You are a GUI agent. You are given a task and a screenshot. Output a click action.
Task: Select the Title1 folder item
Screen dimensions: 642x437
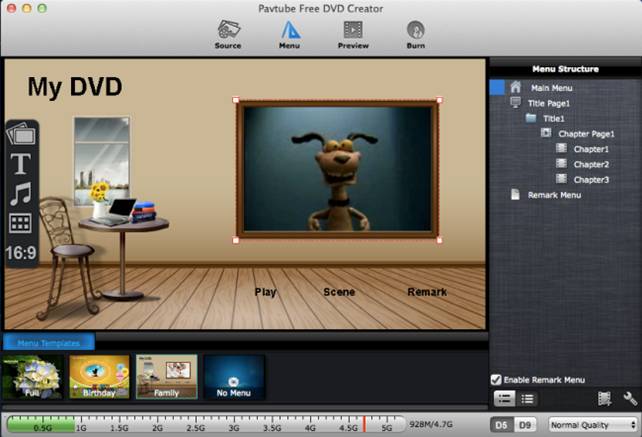coord(554,119)
